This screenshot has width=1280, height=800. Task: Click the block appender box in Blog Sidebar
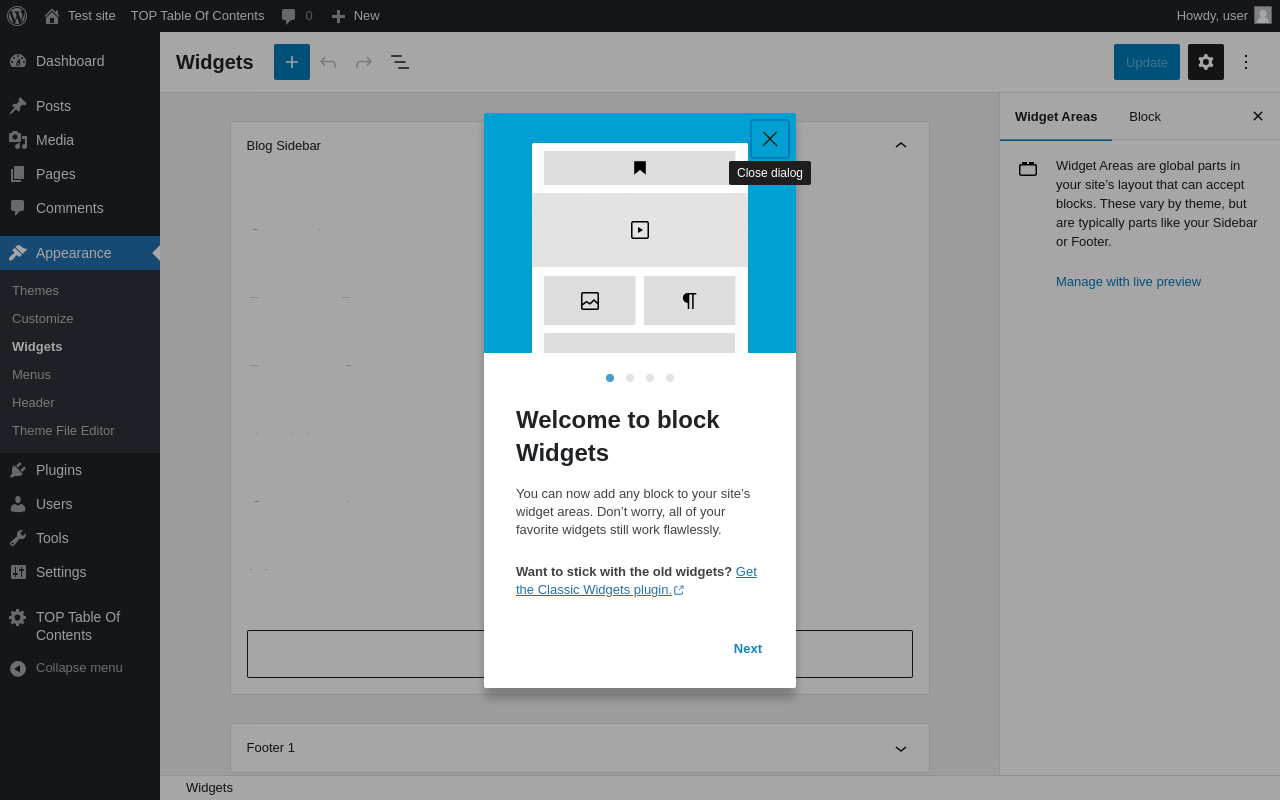[x=580, y=654]
